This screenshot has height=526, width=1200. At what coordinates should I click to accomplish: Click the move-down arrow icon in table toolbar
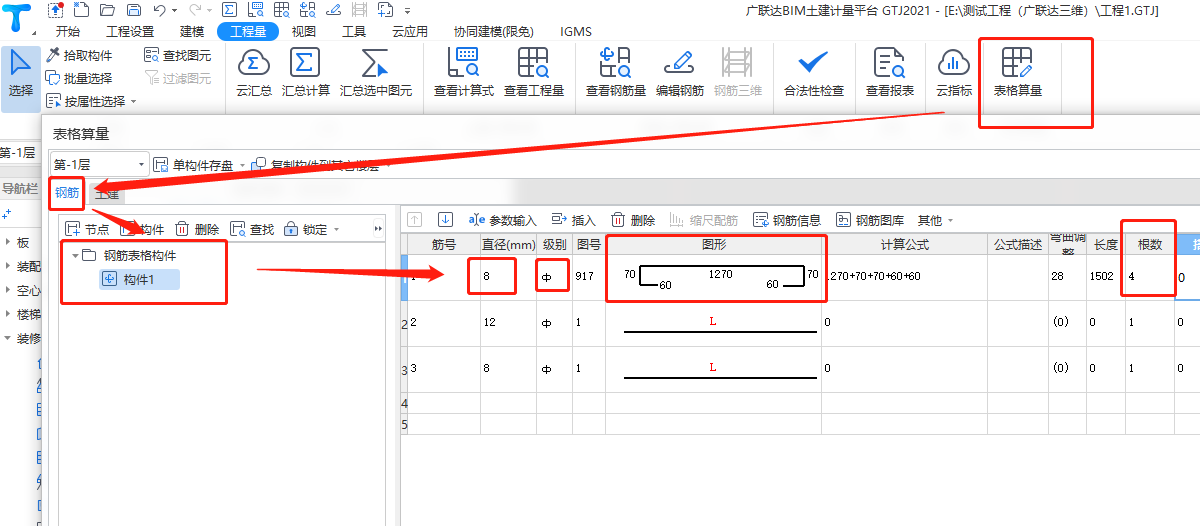pos(446,220)
